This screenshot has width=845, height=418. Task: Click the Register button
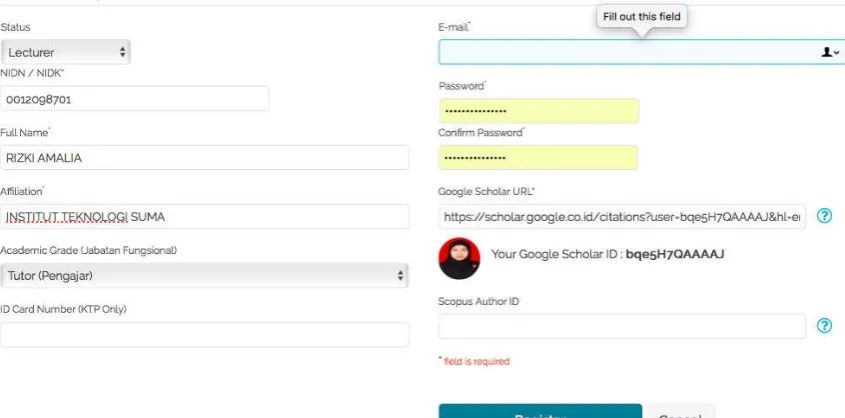(540, 412)
